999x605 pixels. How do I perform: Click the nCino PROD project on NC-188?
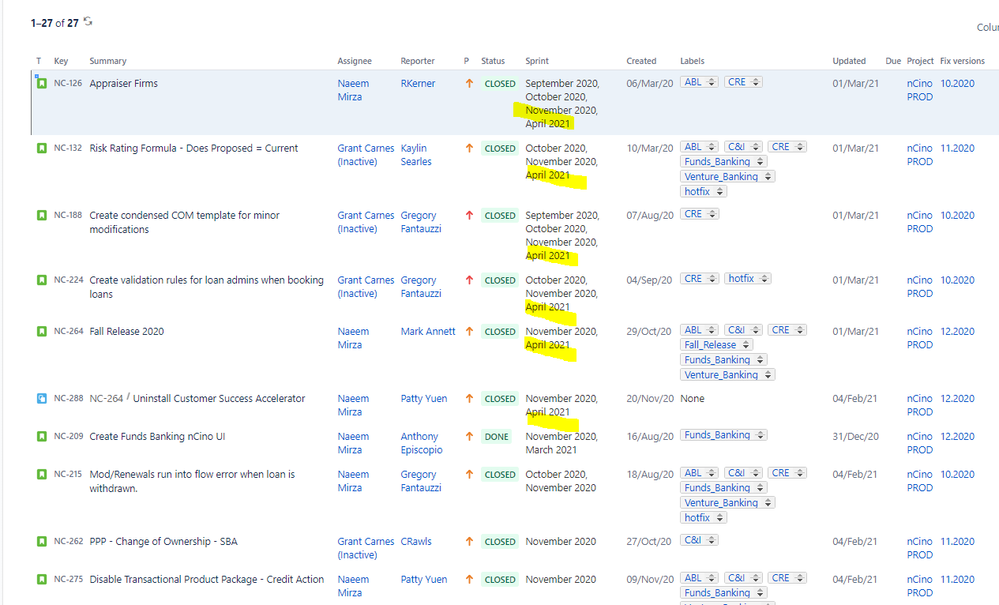tap(919, 222)
